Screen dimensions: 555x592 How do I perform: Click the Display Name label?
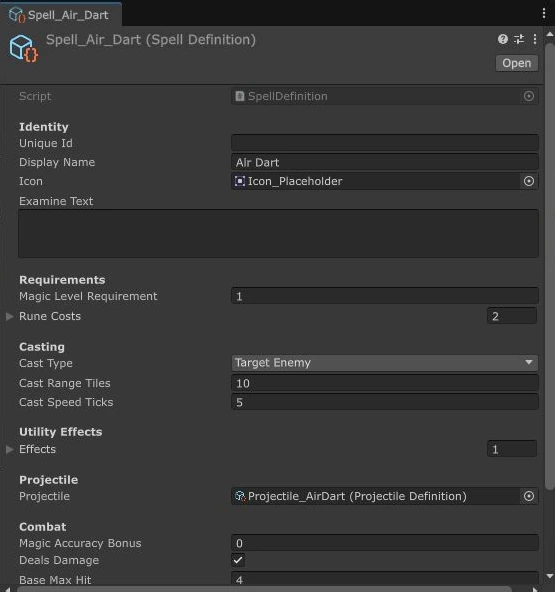57,162
